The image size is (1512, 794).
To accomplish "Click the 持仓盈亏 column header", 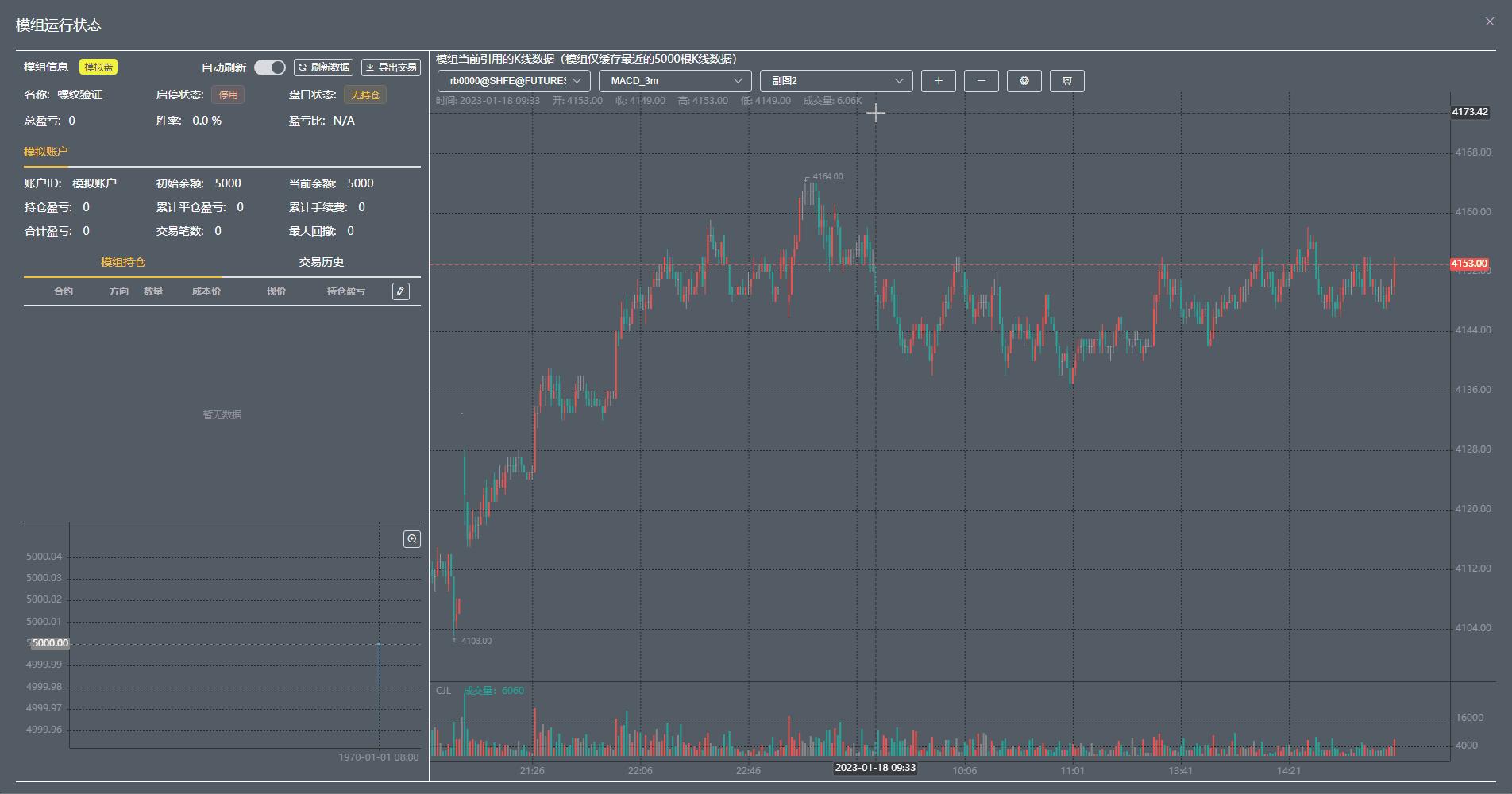I will [345, 291].
